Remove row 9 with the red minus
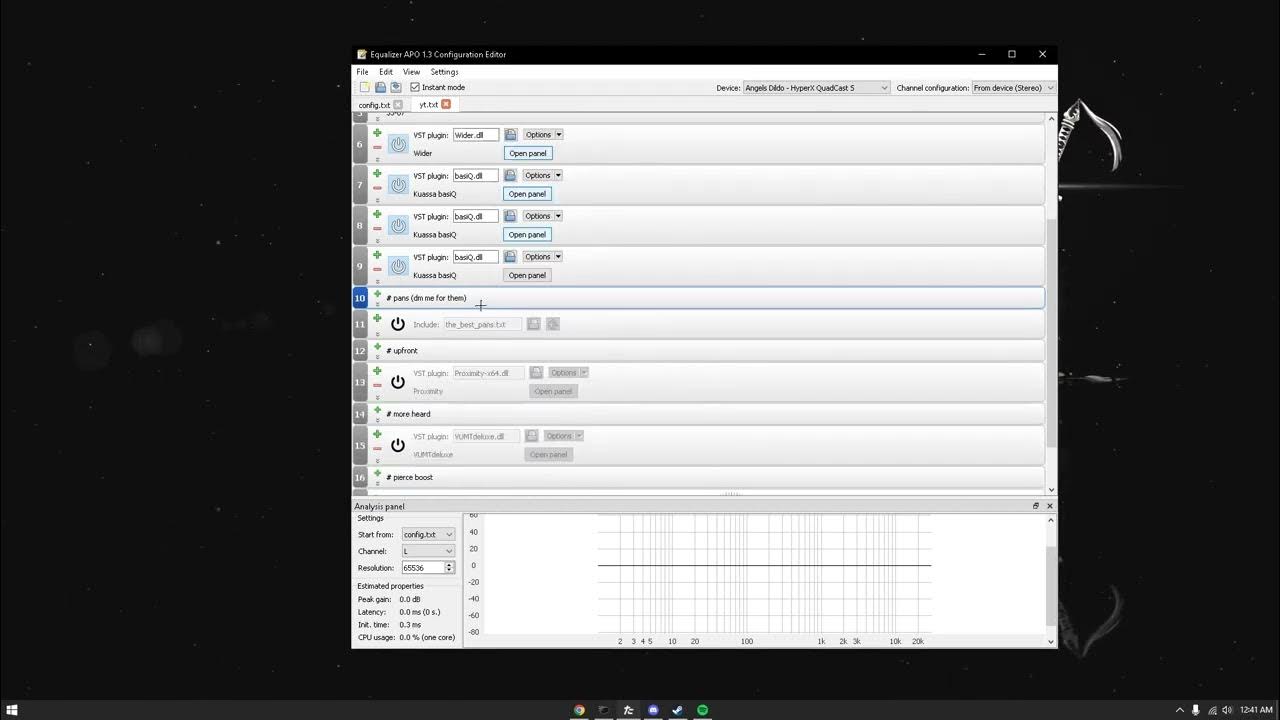 (x=377, y=270)
